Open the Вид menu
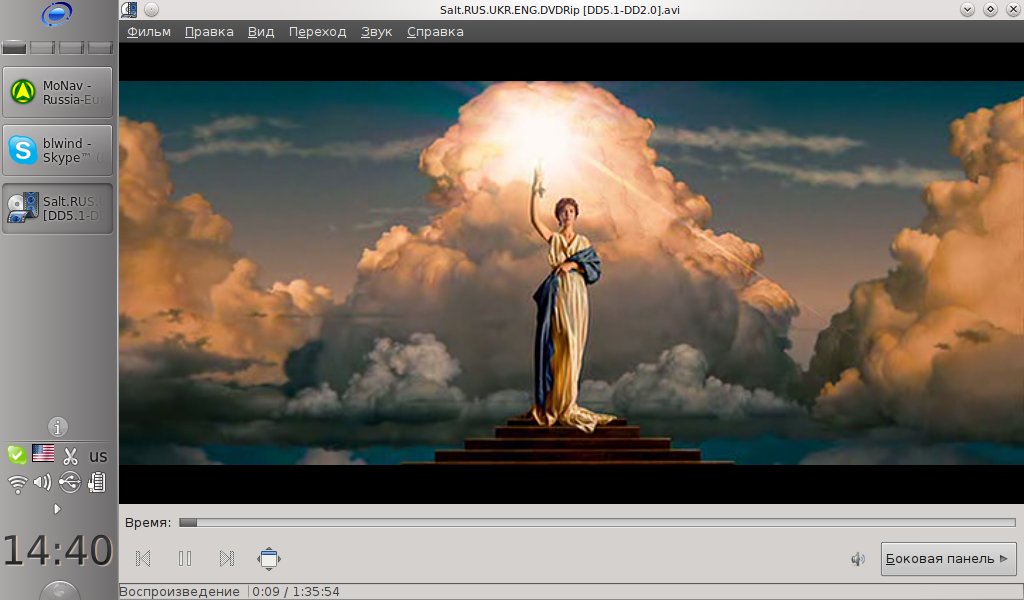Viewport: 1024px width, 600px height. [x=261, y=31]
